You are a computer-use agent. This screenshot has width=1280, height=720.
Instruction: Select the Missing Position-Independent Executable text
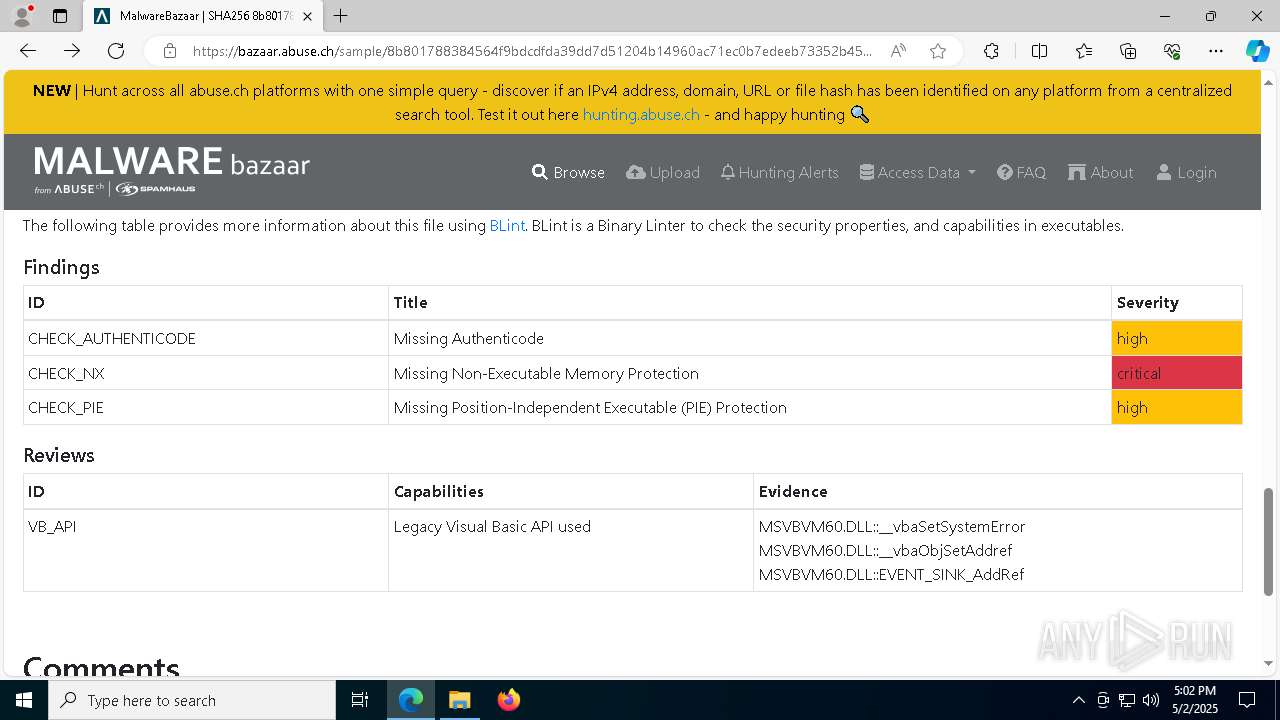coord(590,407)
